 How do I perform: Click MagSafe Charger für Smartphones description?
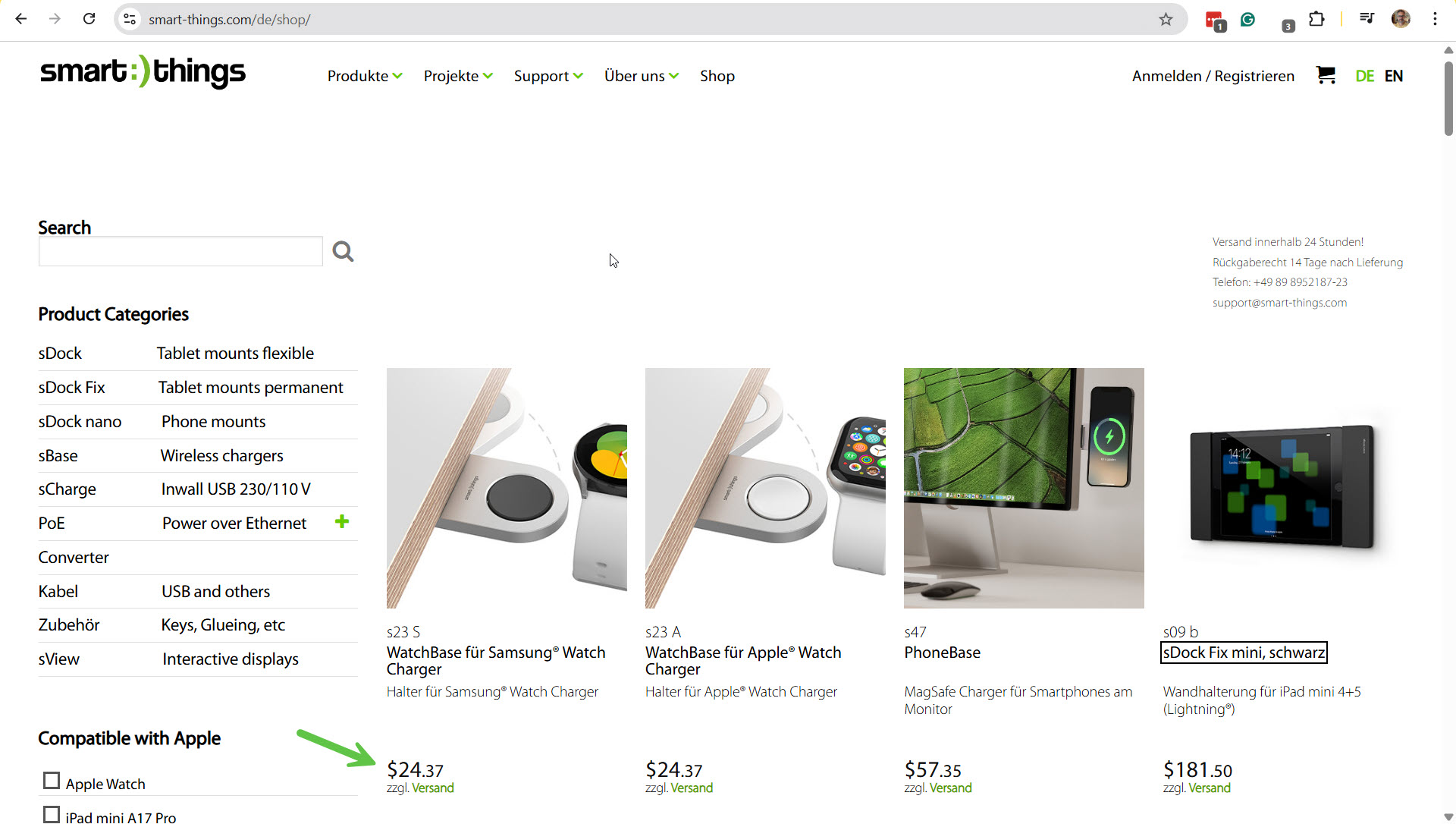1018,700
